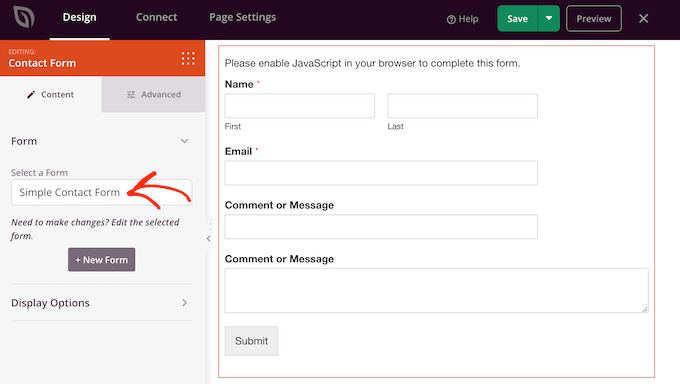Screen dimensions: 680x384
Task: Click the Submit button
Action: (252, 341)
